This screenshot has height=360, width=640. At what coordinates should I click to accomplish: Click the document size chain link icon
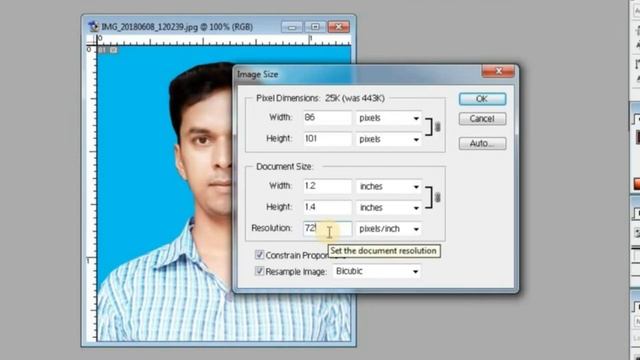(x=438, y=198)
